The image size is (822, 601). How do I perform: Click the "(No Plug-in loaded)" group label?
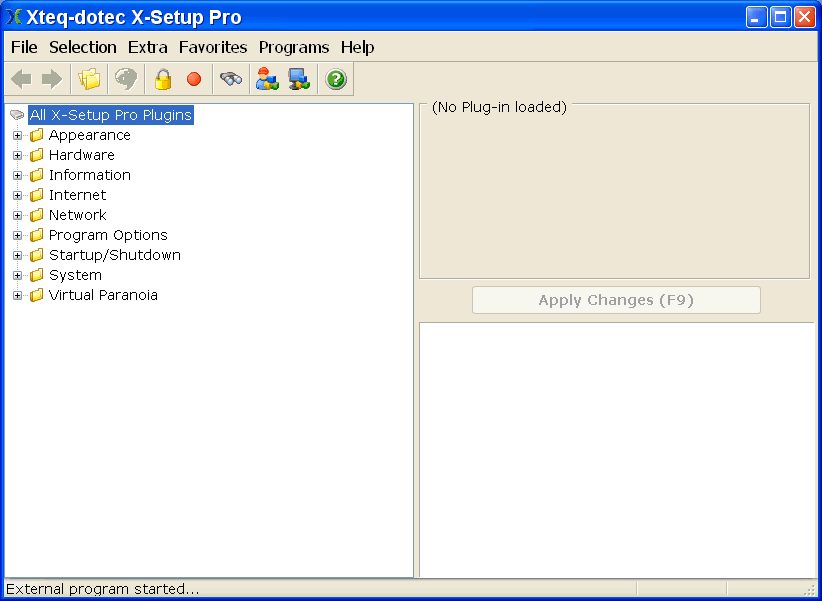[x=500, y=107]
